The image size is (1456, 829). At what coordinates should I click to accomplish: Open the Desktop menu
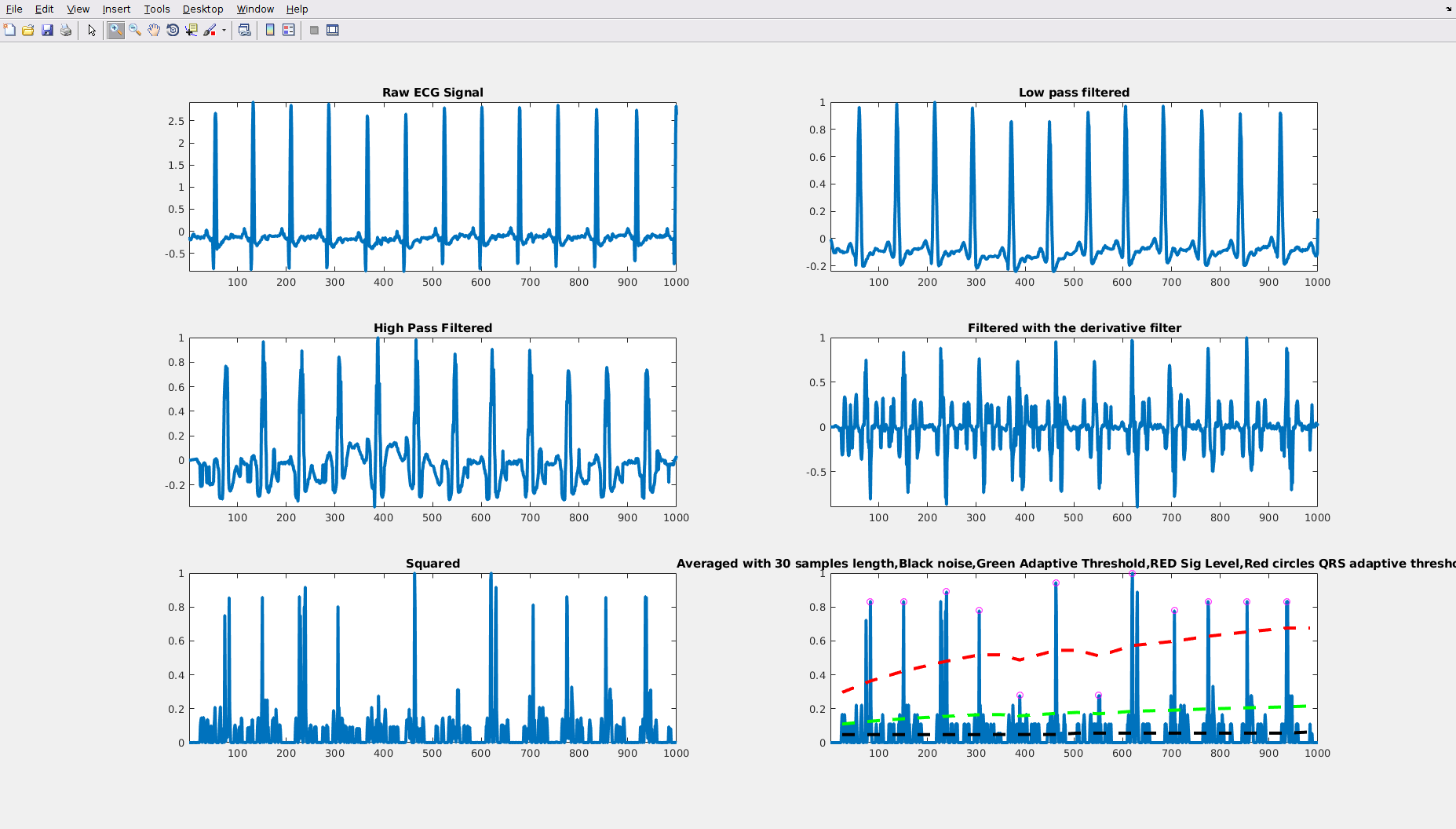[x=203, y=9]
